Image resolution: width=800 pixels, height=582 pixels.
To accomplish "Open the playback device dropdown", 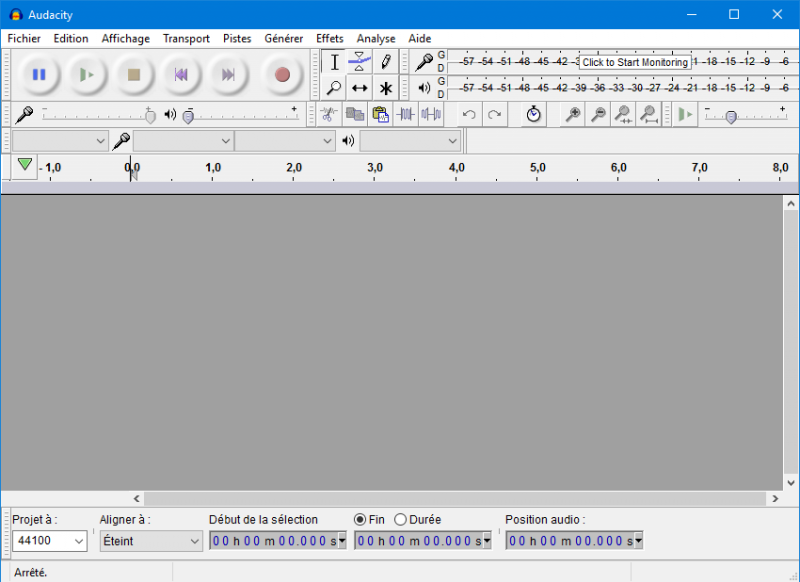I will [x=410, y=141].
